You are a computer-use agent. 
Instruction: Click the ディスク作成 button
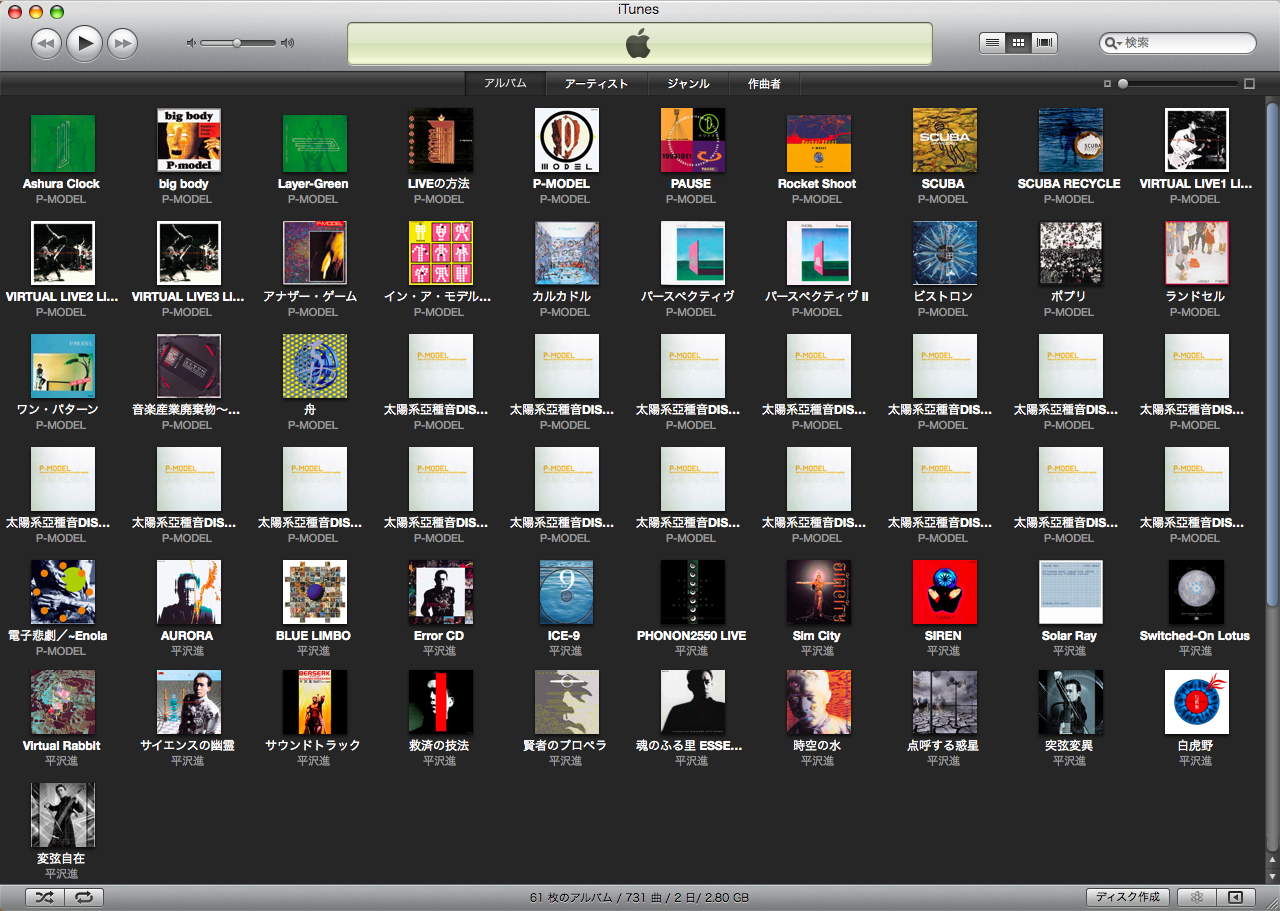pyautogui.click(x=1127, y=897)
